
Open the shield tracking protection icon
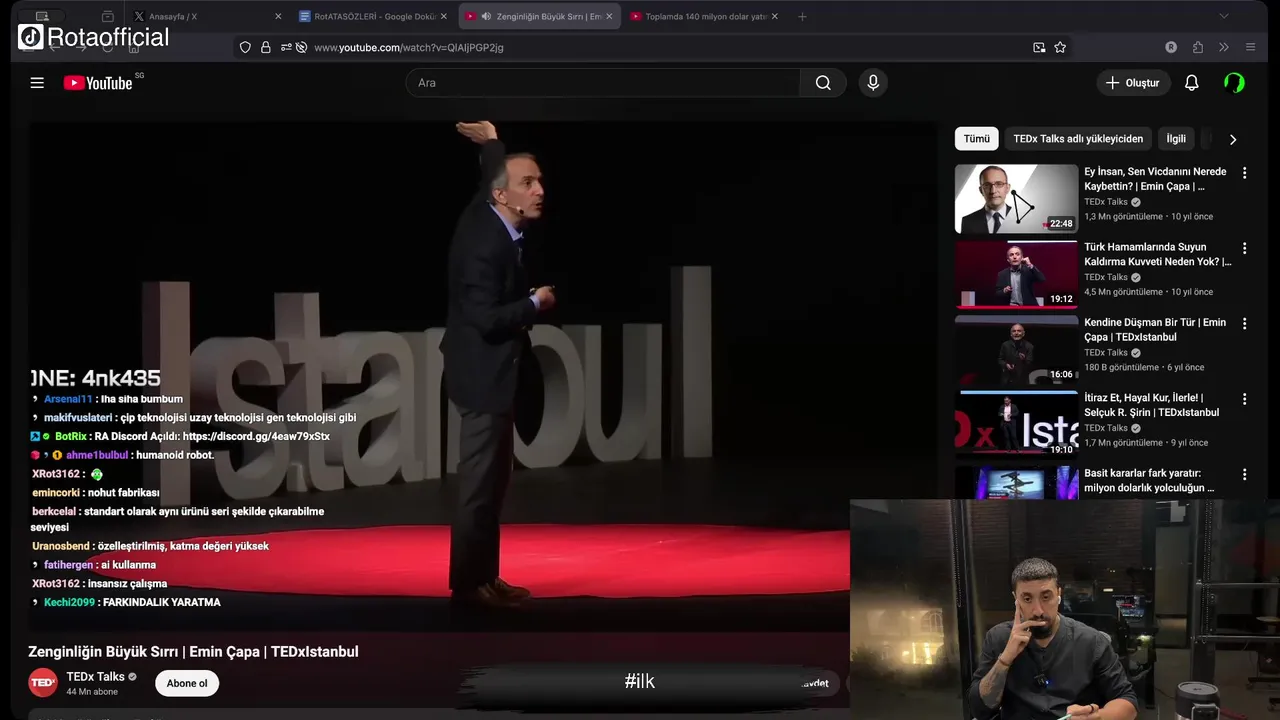click(245, 47)
